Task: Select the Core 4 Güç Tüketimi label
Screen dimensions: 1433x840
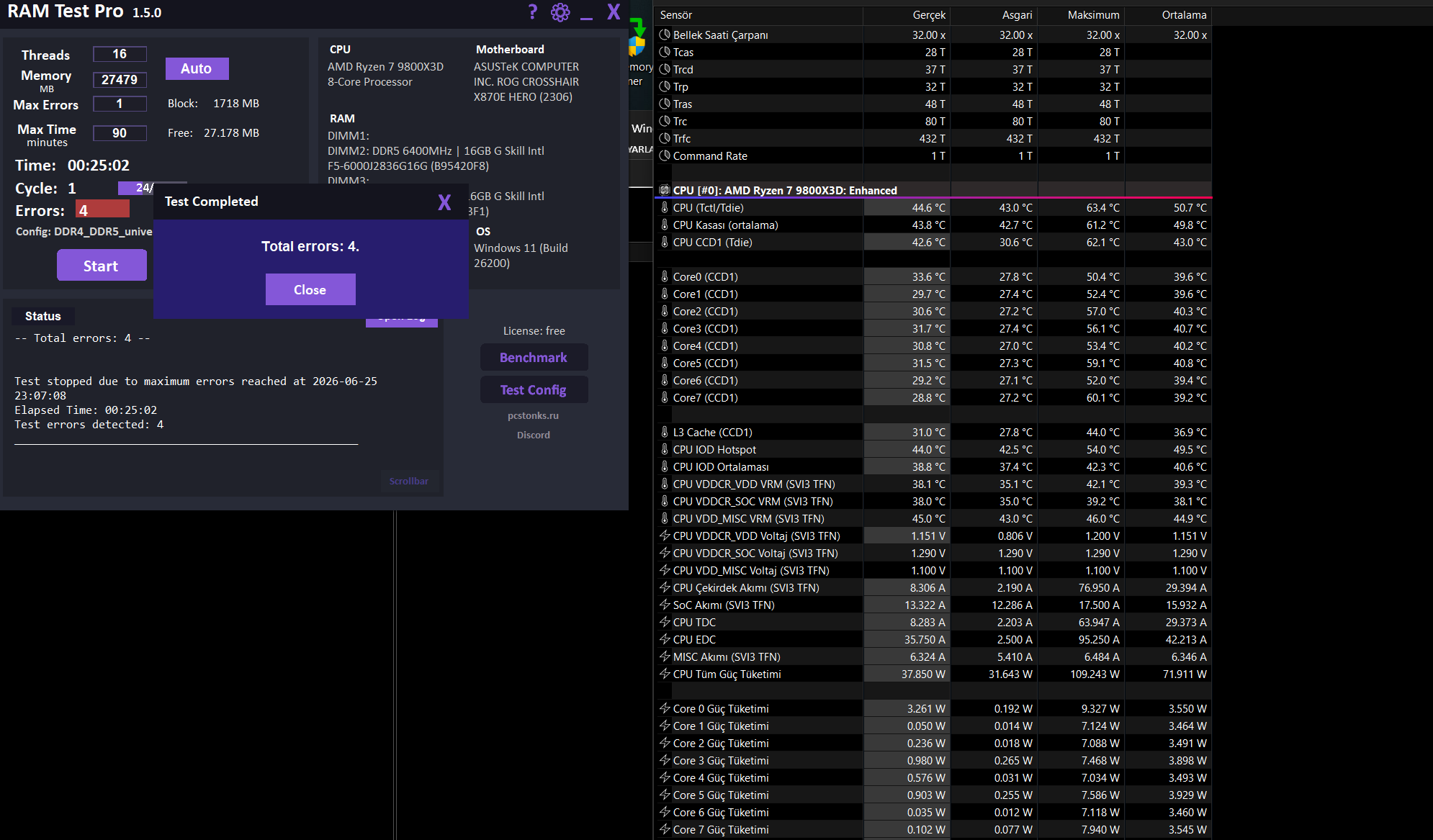Action: coord(721,777)
